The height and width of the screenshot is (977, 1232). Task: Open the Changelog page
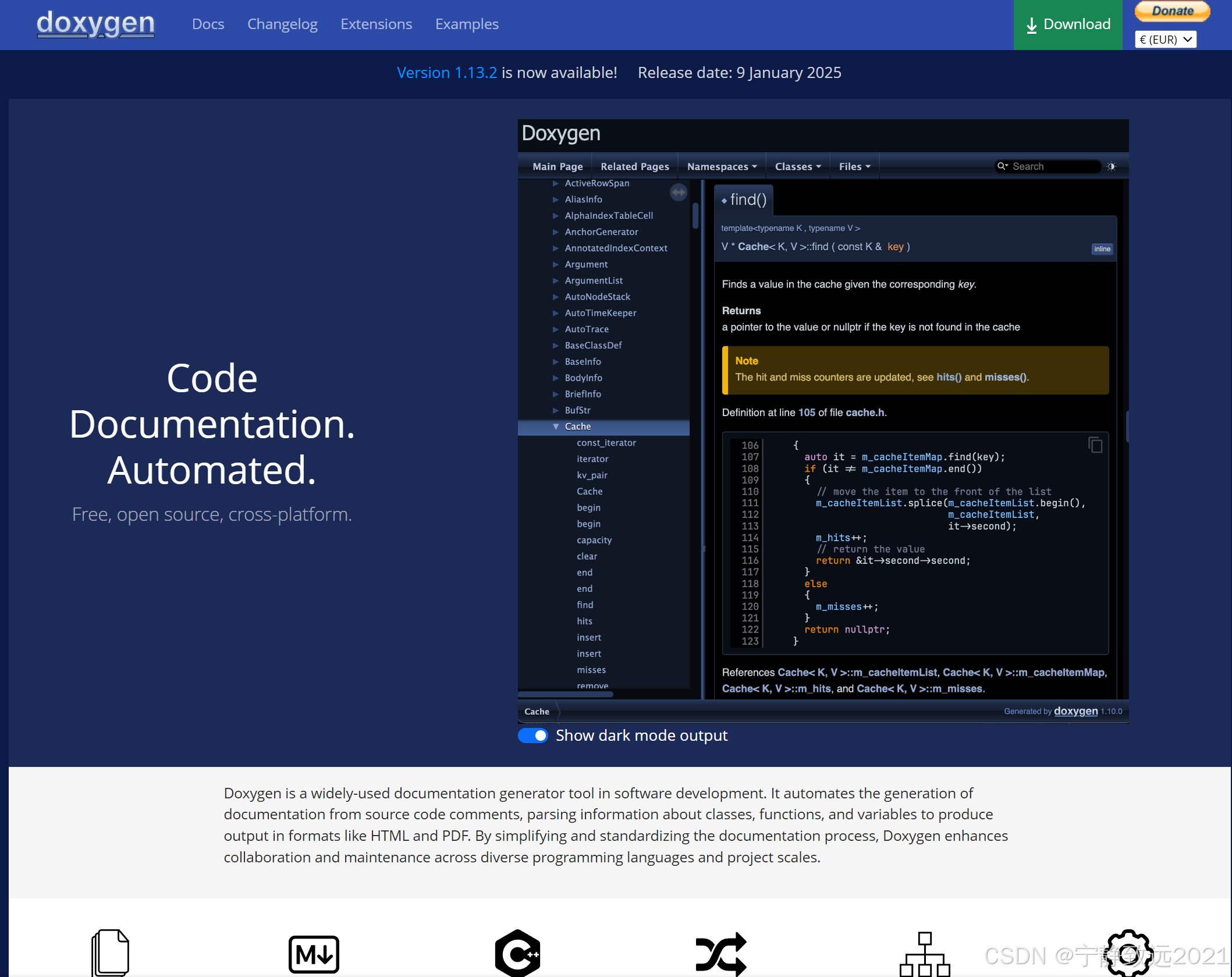(x=282, y=24)
